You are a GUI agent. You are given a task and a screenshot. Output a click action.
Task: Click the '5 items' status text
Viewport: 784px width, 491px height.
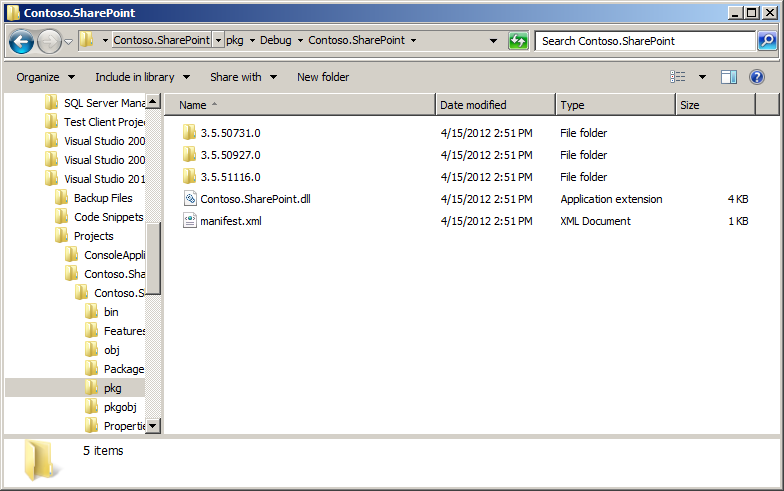(103, 450)
